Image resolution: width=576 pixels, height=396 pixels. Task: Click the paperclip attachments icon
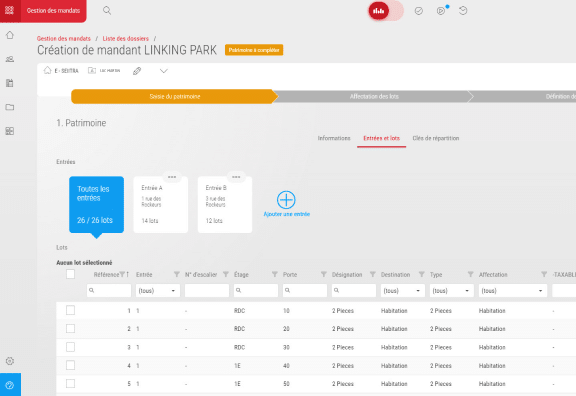pos(137,71)
